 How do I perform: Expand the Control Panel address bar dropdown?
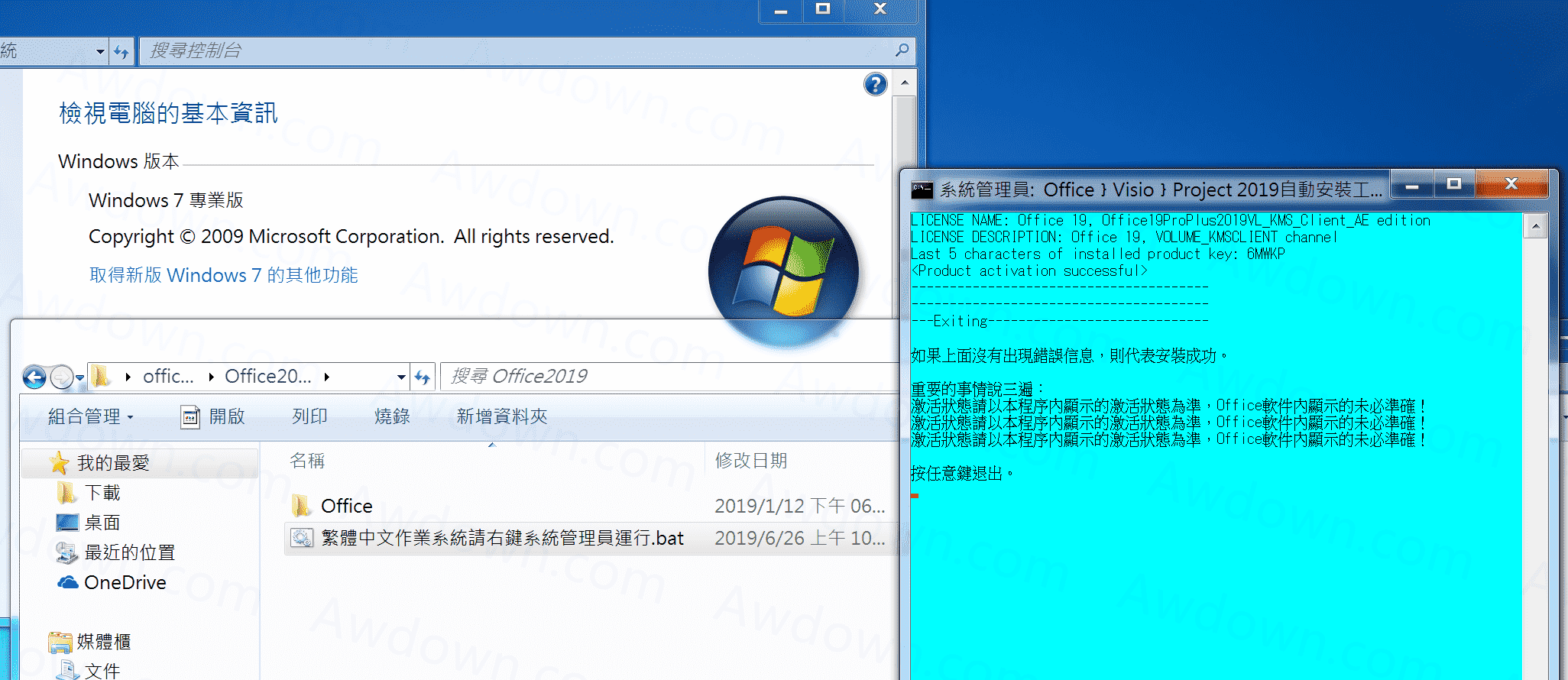click(100, 51)
